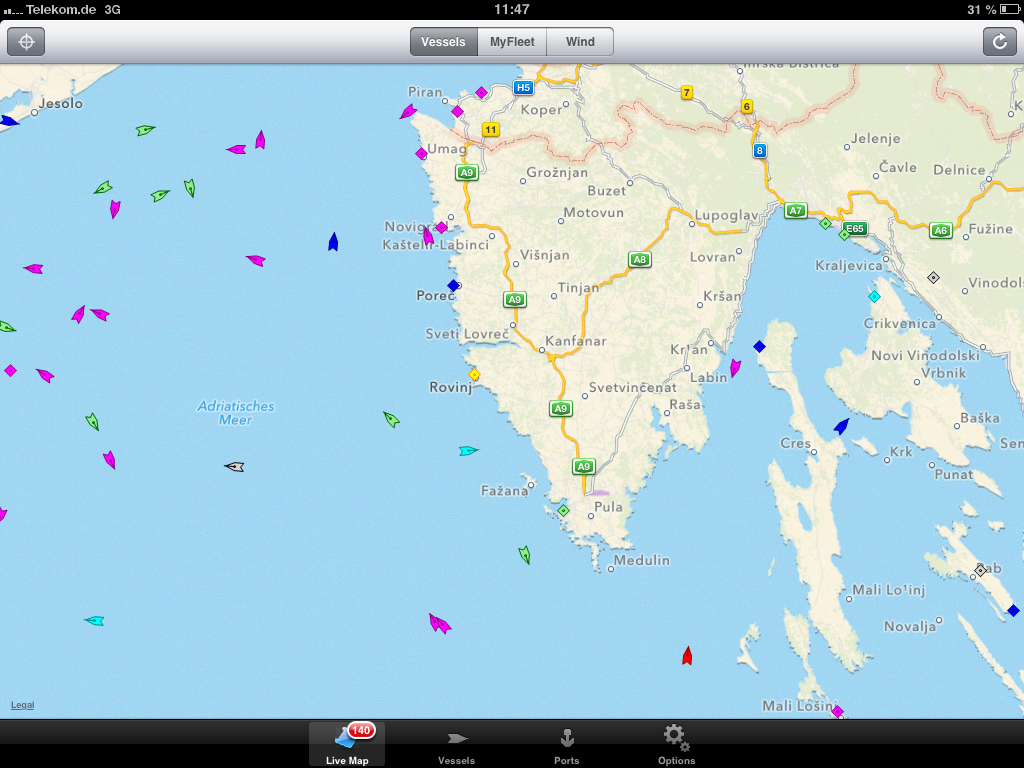This screenshot has height=768, width=1024.
Task: Open the Live Map tab
Action: [x=346, y=745]
